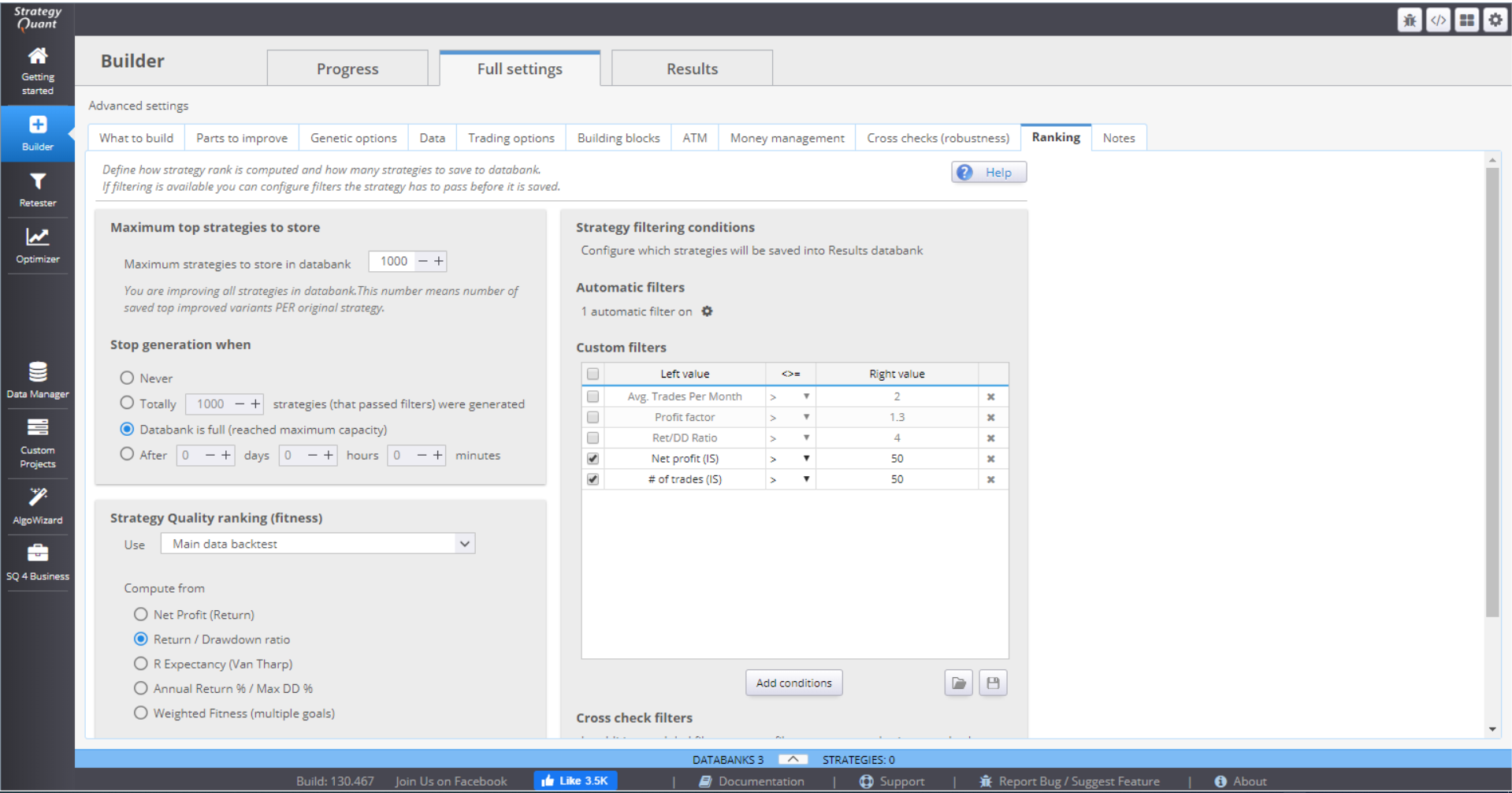Image resolution: width=1512 pixels, height=793 pixels.
Task: Click the Facebook Like 3.5K button
Action: point(575,780)
